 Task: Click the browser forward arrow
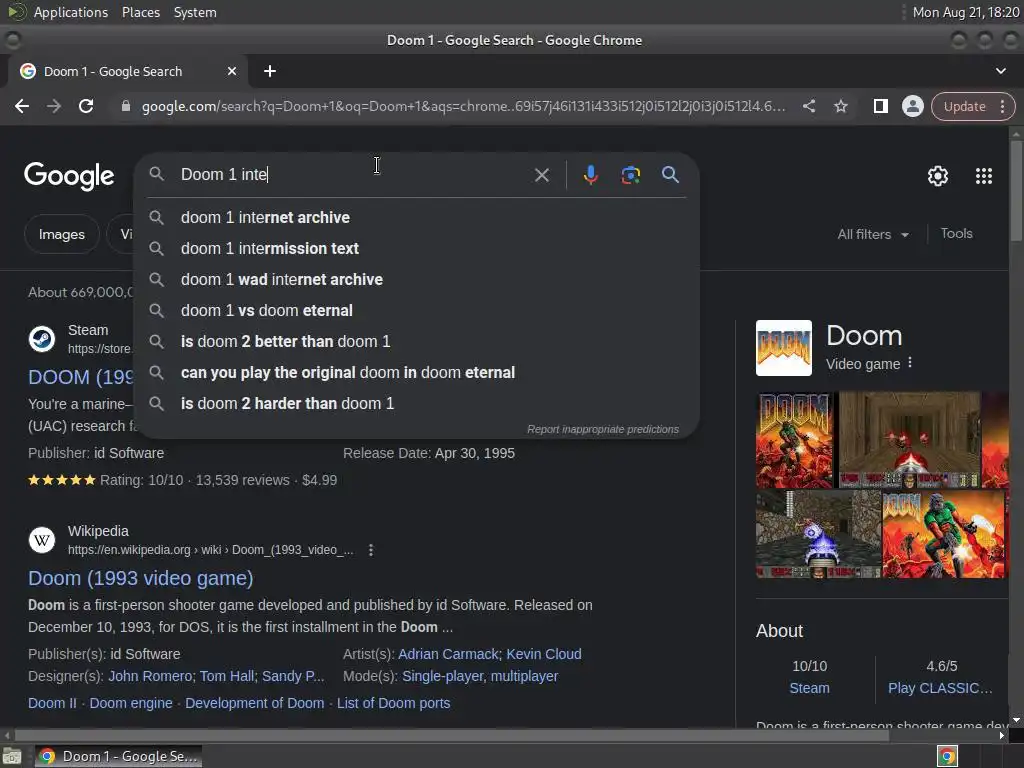(54, 106)
